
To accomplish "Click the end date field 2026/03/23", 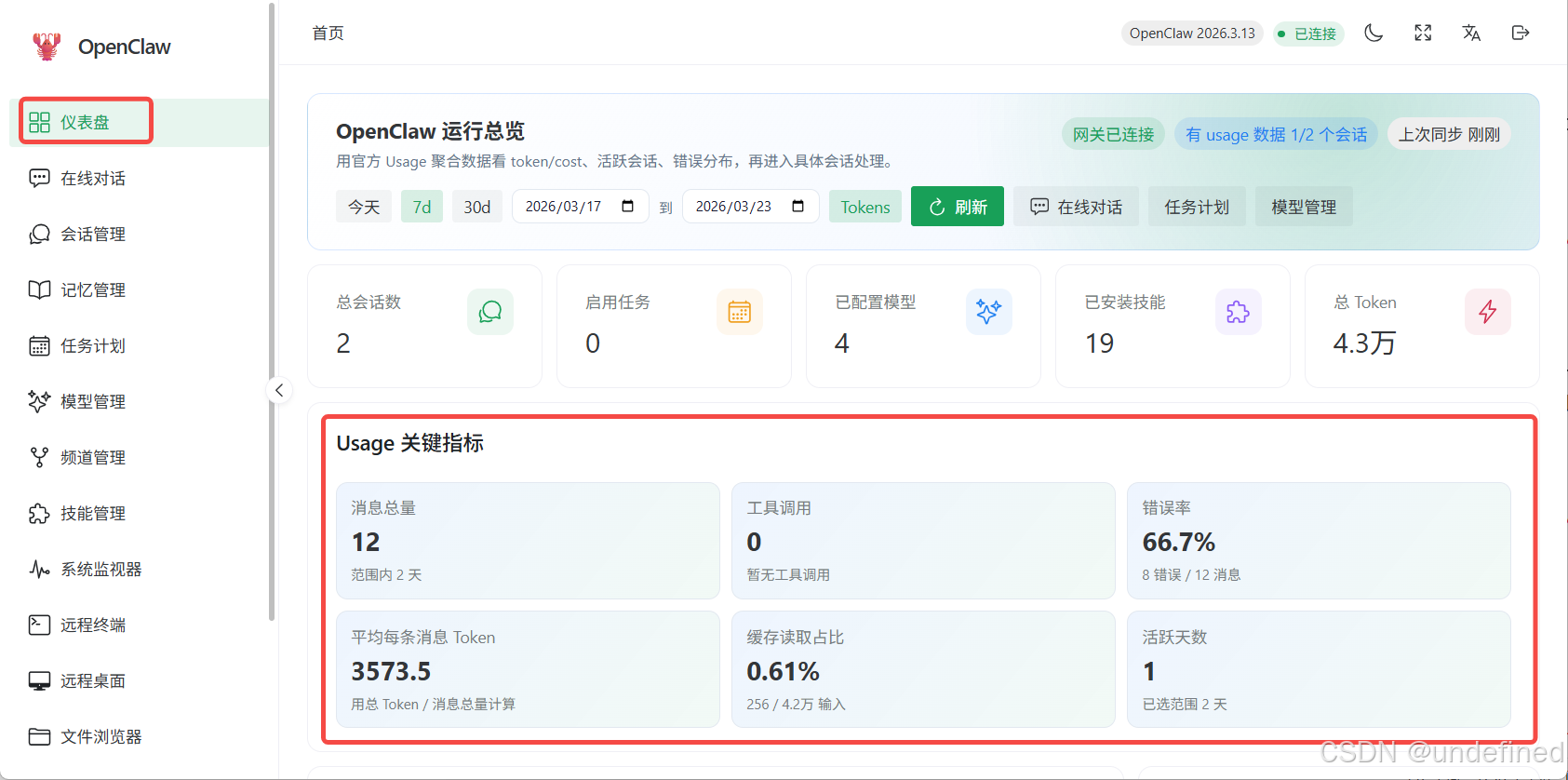I will click(750, 206).
